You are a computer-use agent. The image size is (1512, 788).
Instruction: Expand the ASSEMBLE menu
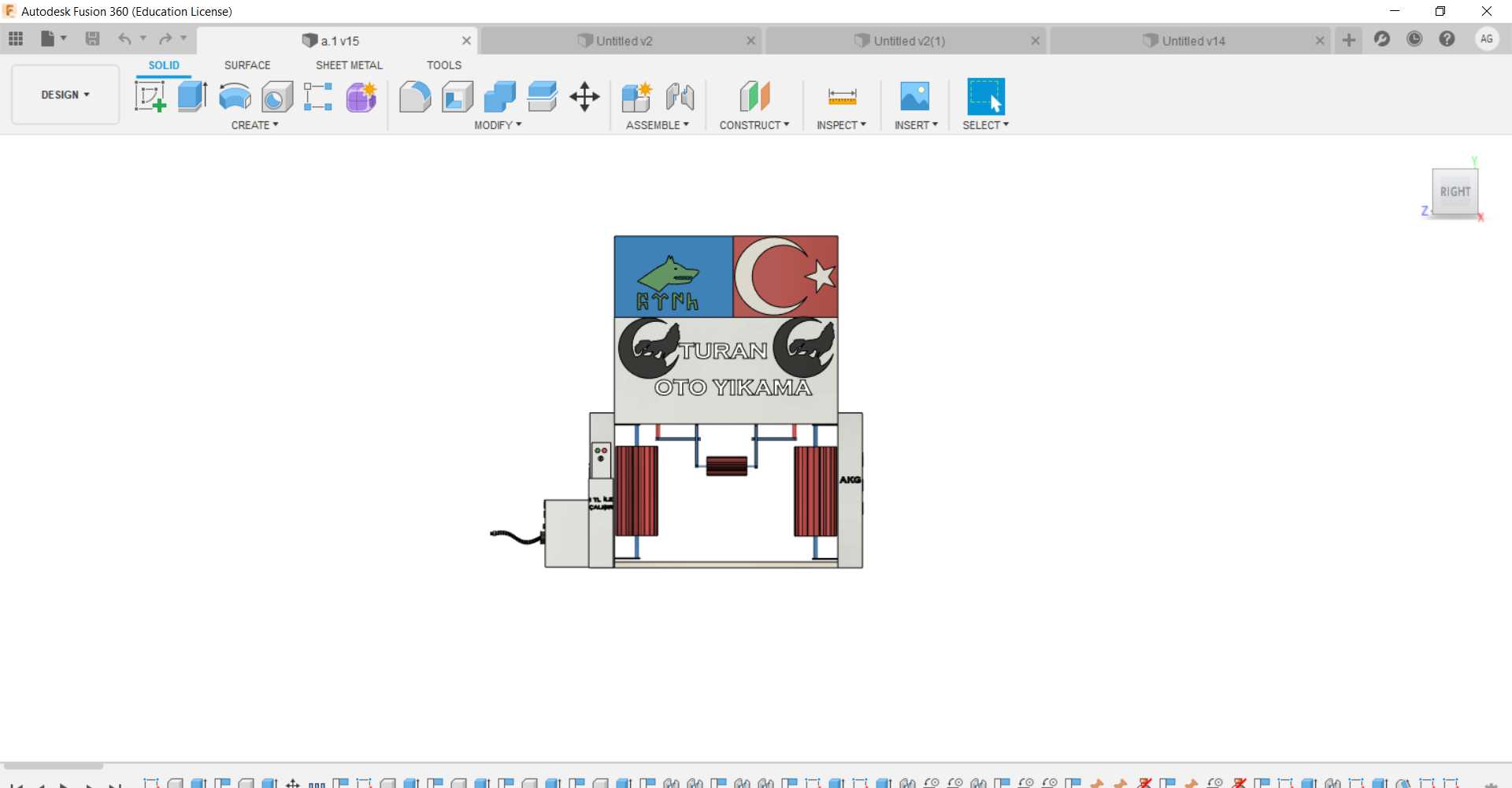point(658,125)
